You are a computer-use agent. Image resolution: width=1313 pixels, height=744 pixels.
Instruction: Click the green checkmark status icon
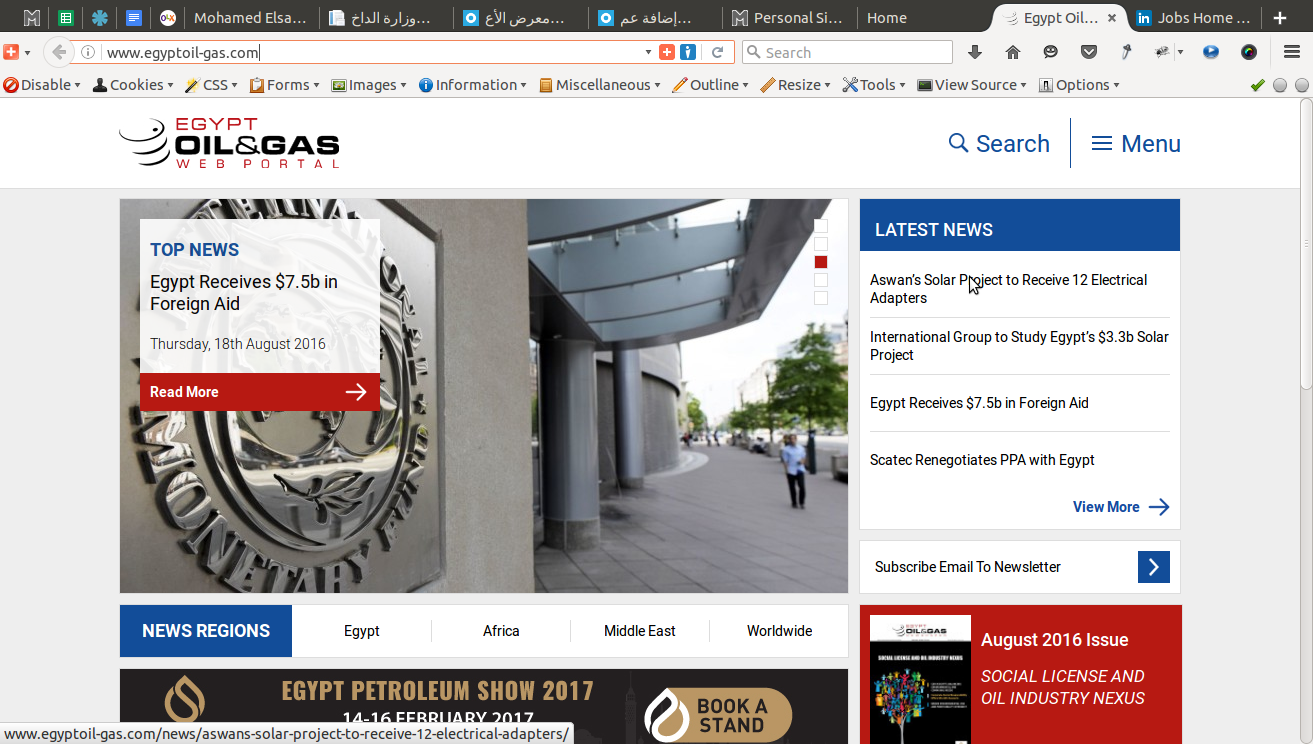(1257, 85)
